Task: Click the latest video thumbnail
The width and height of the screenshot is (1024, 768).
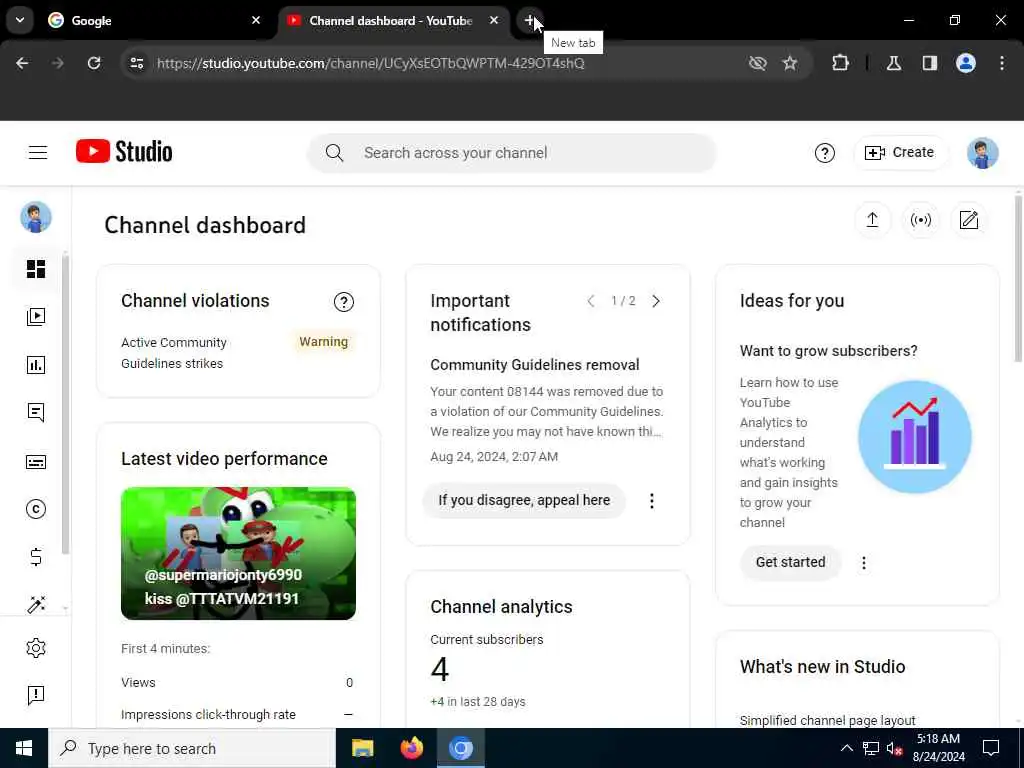Action: [x=238, y=553]
